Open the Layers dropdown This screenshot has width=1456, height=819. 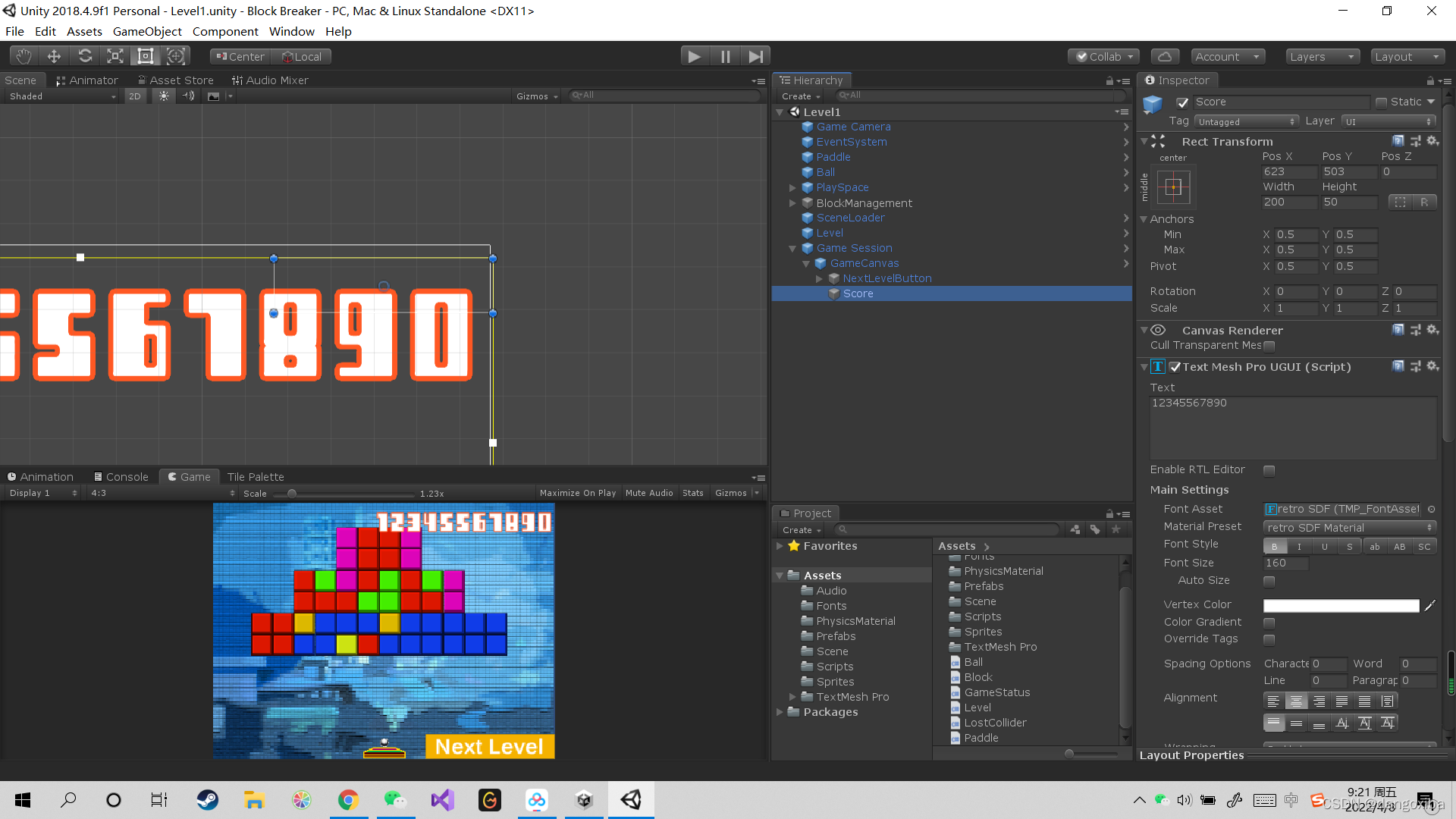pos(1322,56)
